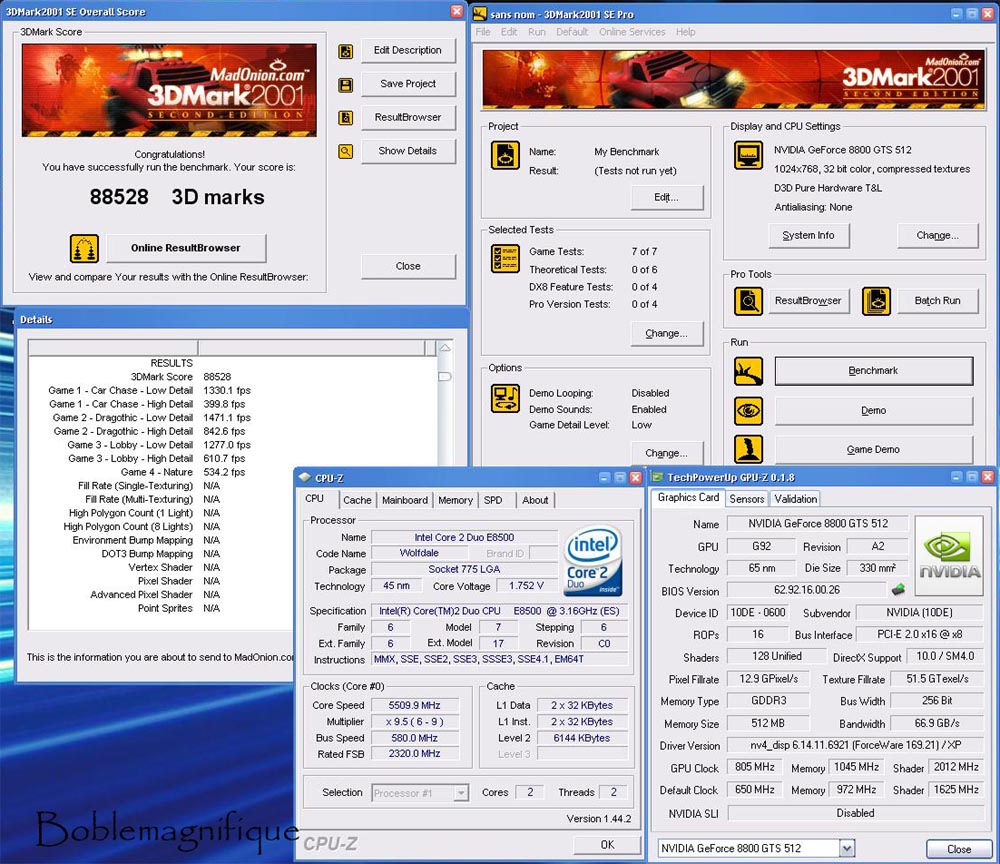Click the BIOS save chip icon in GPU-Z
The height and width of the screenshot is (864, 1000).
coord(899,590)
